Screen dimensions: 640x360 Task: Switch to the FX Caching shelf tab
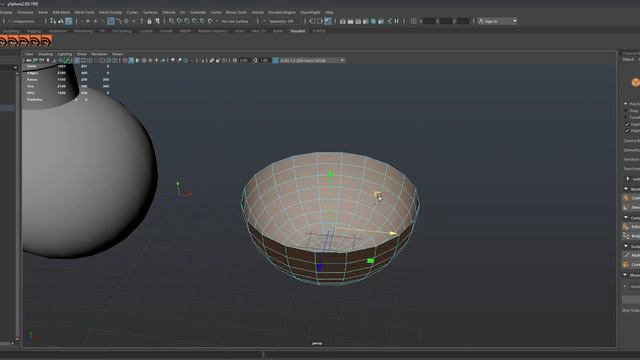(x=122, y=31)
